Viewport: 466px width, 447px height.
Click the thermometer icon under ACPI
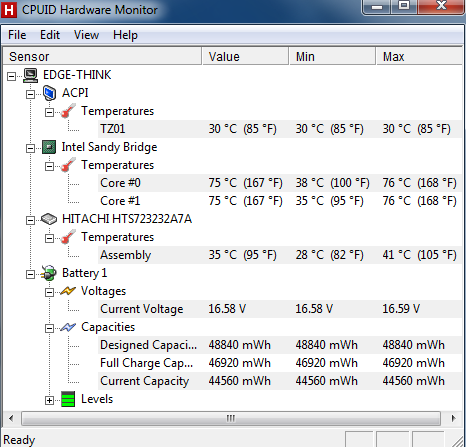point(68,111)
